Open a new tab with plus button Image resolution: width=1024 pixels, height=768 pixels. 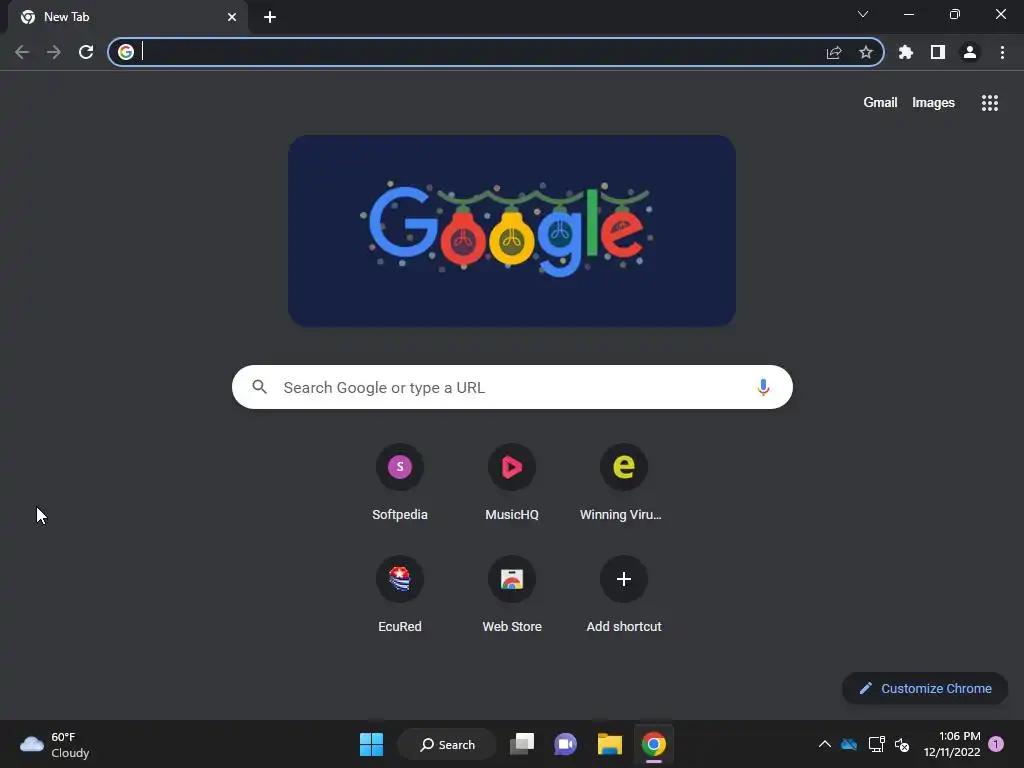(x=270, y=17)
